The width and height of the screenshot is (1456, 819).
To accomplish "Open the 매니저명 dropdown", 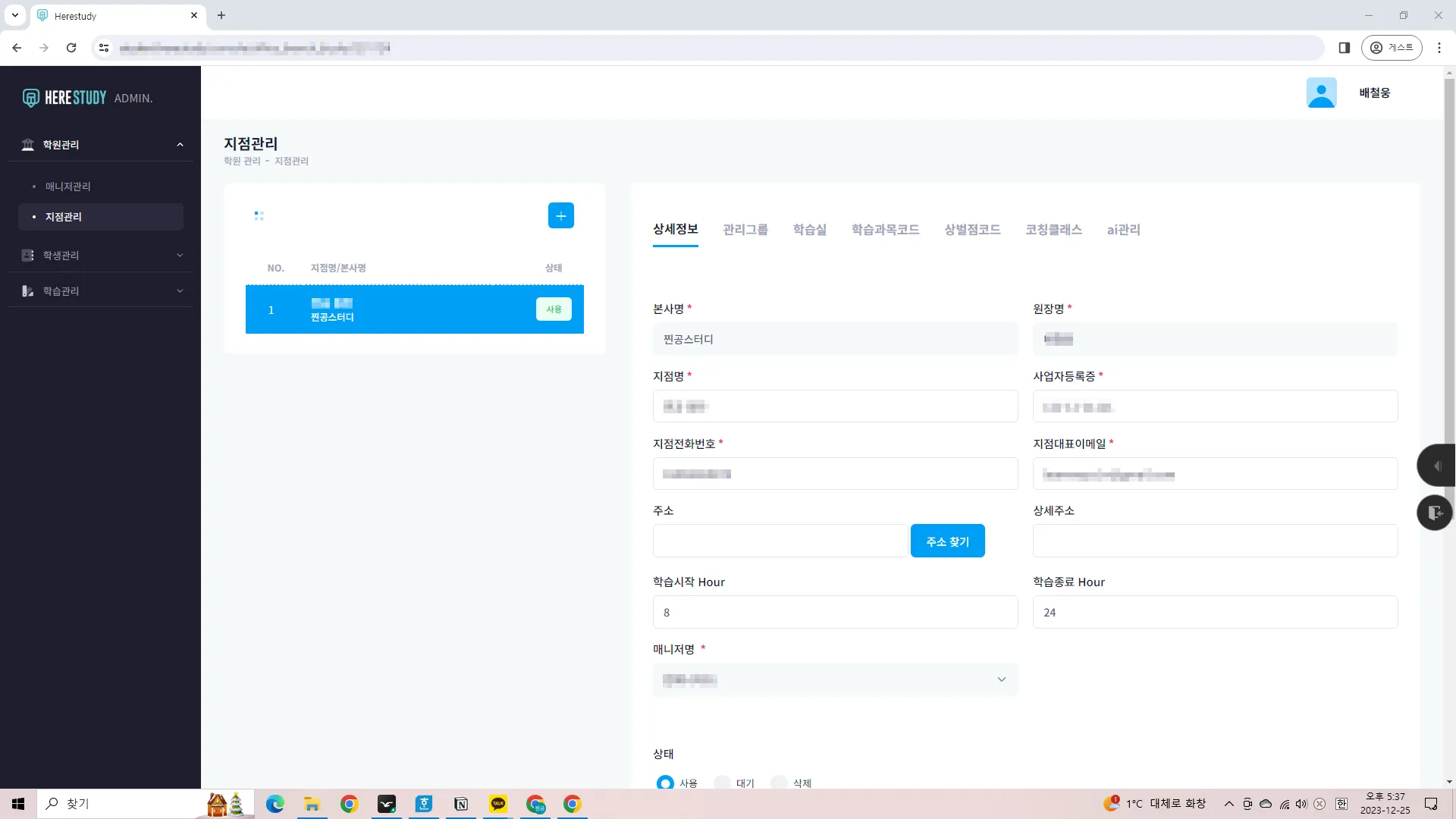I will click(x=835, y=679).
